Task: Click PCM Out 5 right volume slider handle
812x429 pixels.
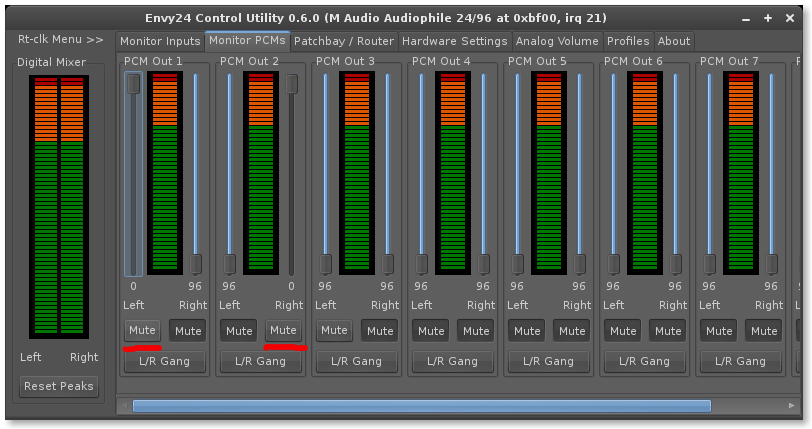Action: [x=579, y=264]
